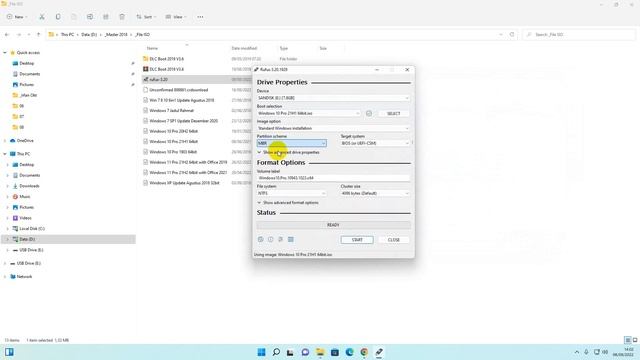Open Videos under This PC
The image size is (640, 360).
25,218
